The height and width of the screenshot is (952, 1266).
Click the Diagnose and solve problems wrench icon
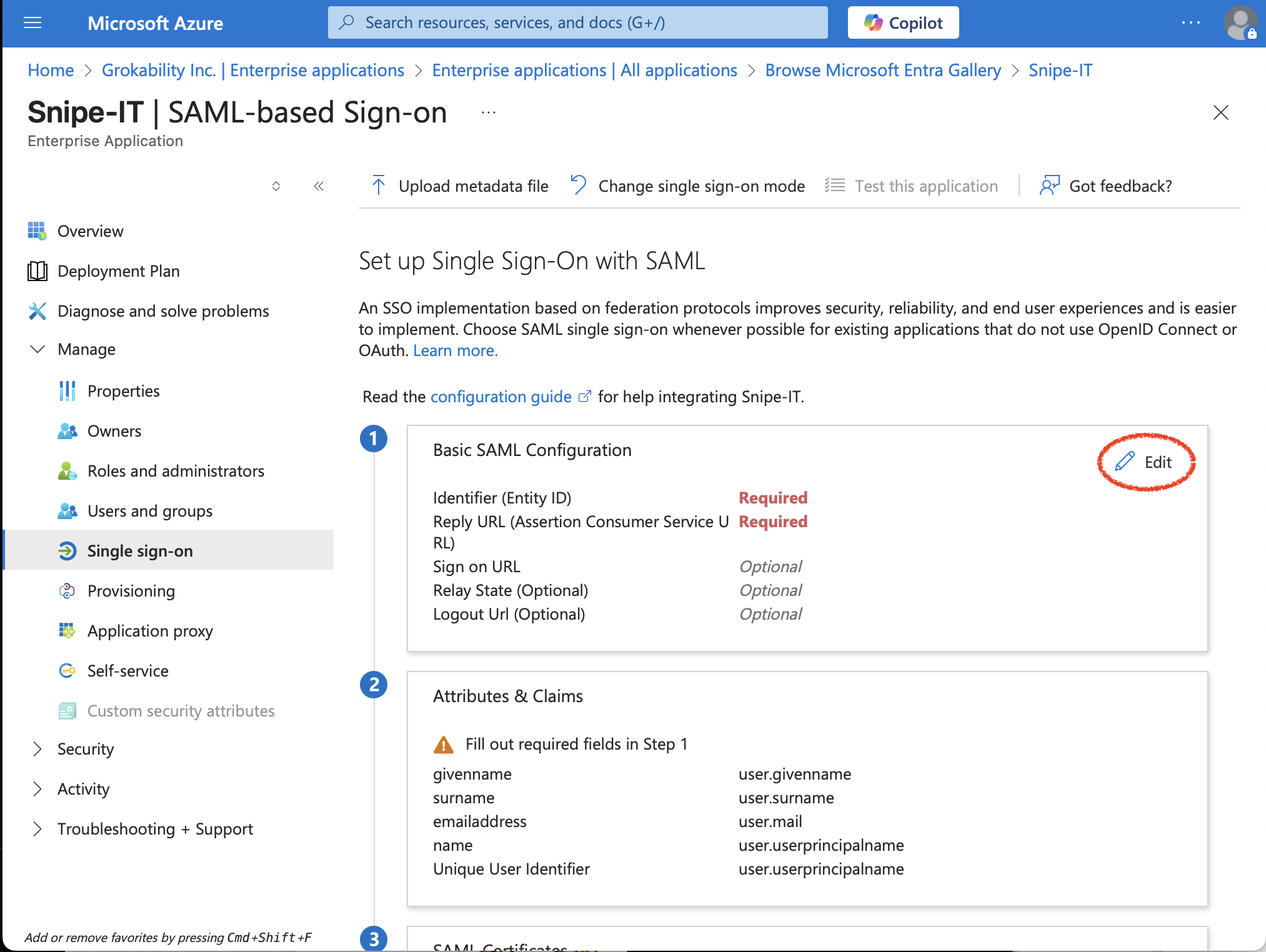[x=37, y=310]
